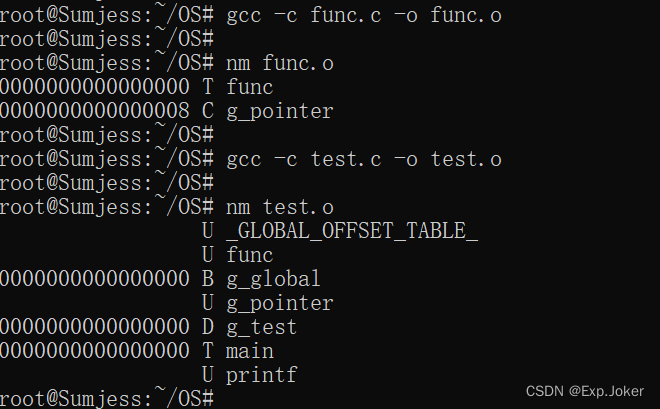Click the printf symbol name
This screenshot has width=660, height=409.
261,375
